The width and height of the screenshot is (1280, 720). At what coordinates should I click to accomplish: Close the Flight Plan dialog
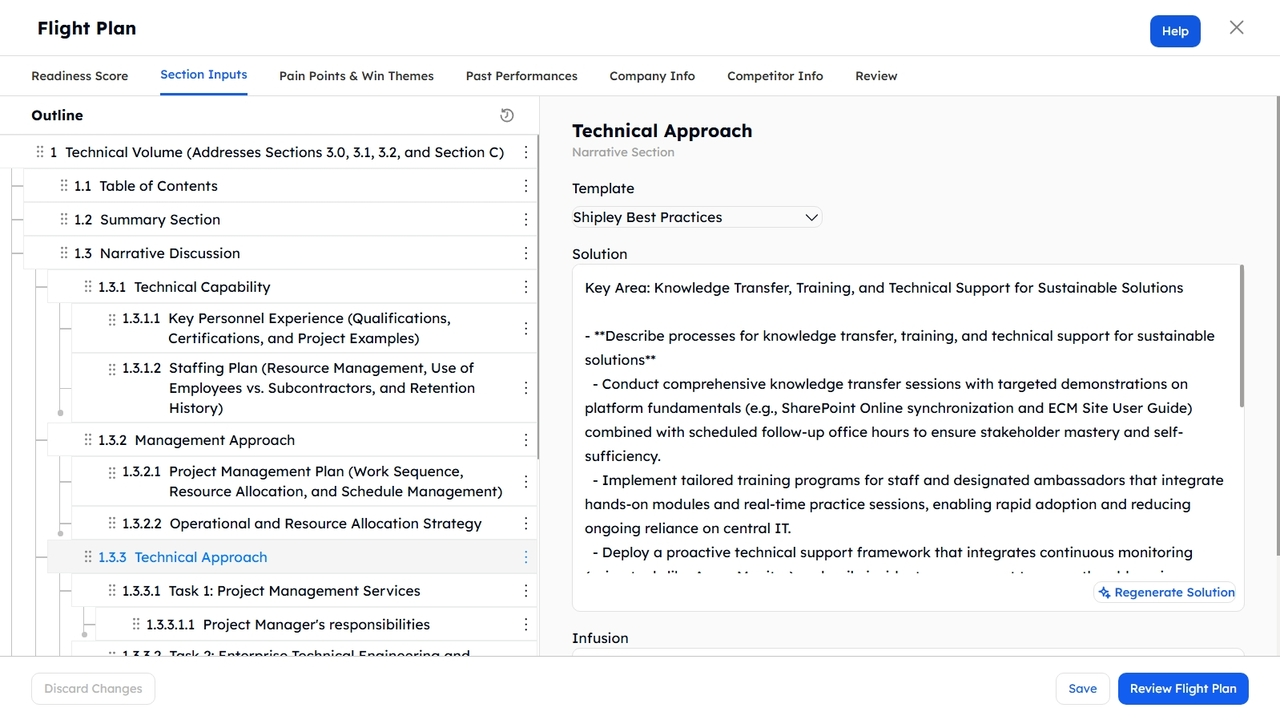click(x=1237, y=28)
